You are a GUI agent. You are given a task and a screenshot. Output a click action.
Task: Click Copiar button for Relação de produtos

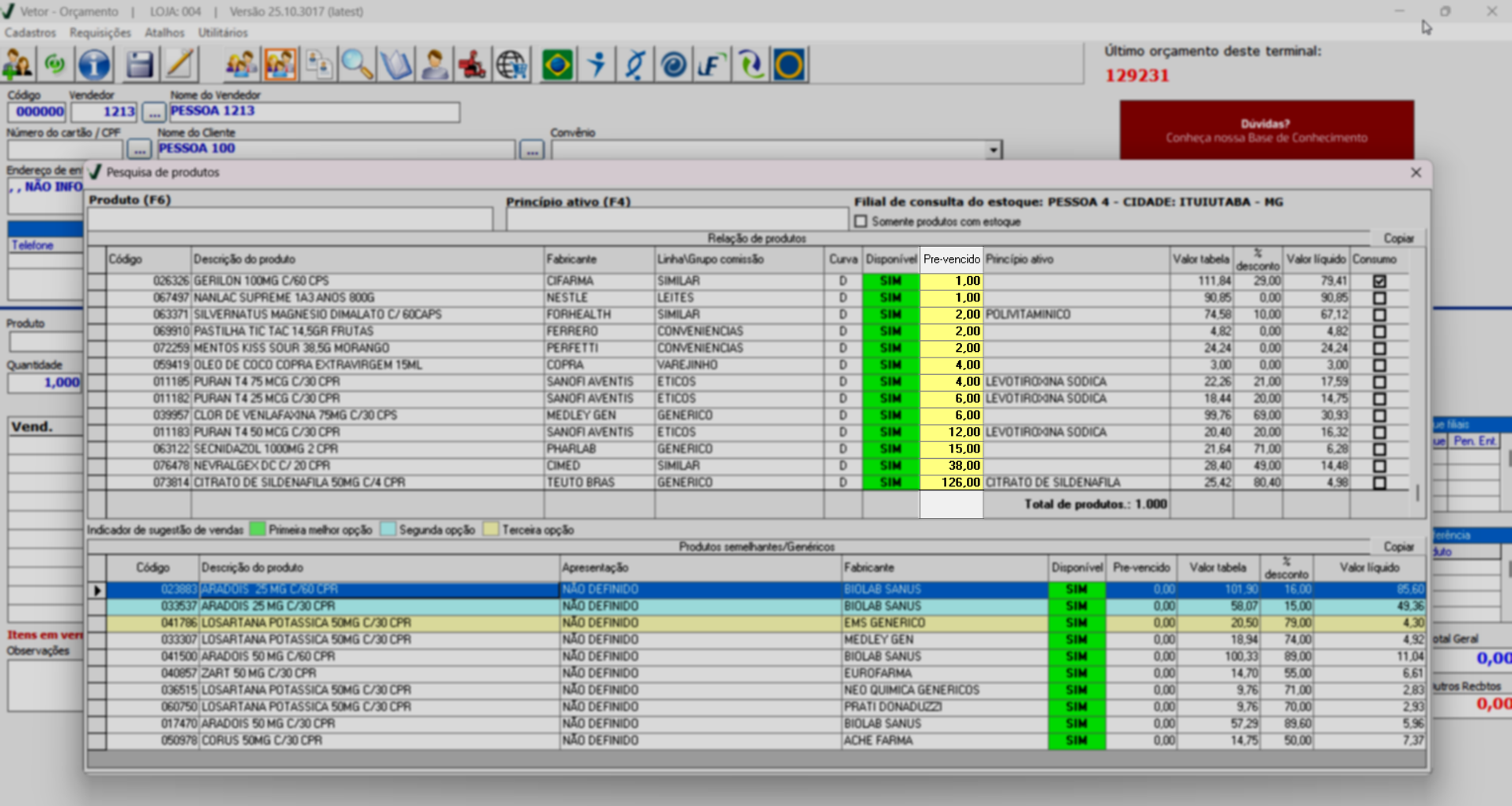click(x=1398, y=238)
